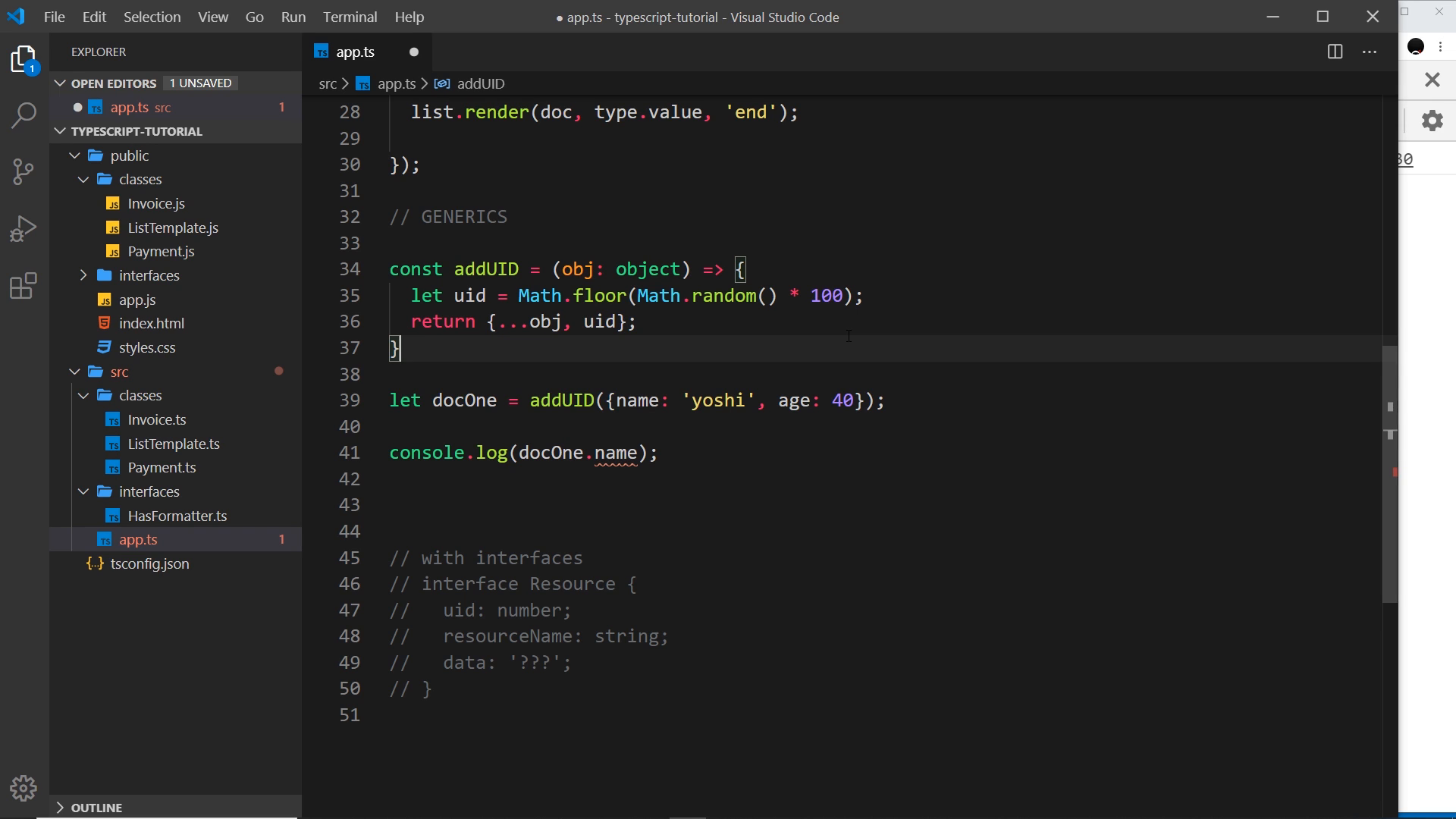The height and width of the screenshot is (819, 1456).
Task: Open the Extensions view
Action: 24,286
